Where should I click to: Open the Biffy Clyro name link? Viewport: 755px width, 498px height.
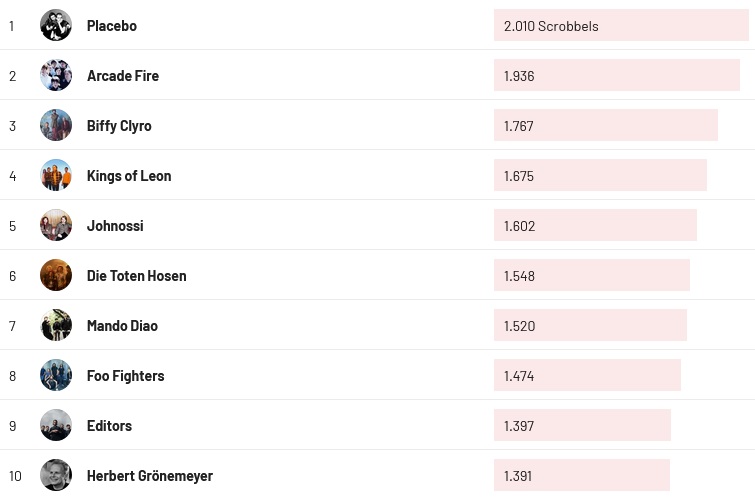119,126
